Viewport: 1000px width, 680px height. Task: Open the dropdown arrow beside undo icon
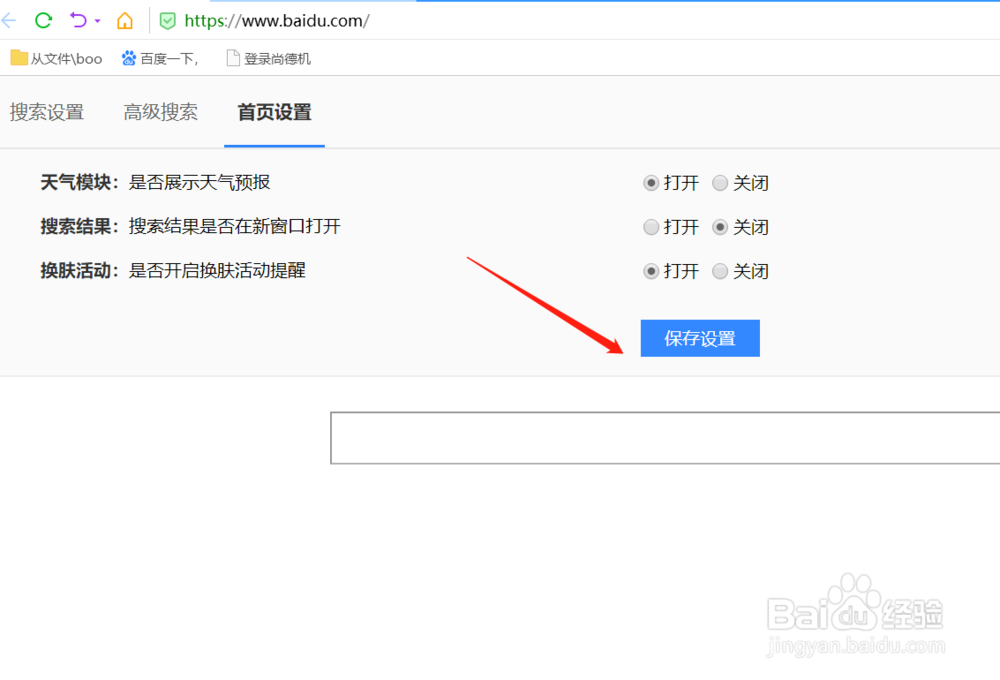98,21
